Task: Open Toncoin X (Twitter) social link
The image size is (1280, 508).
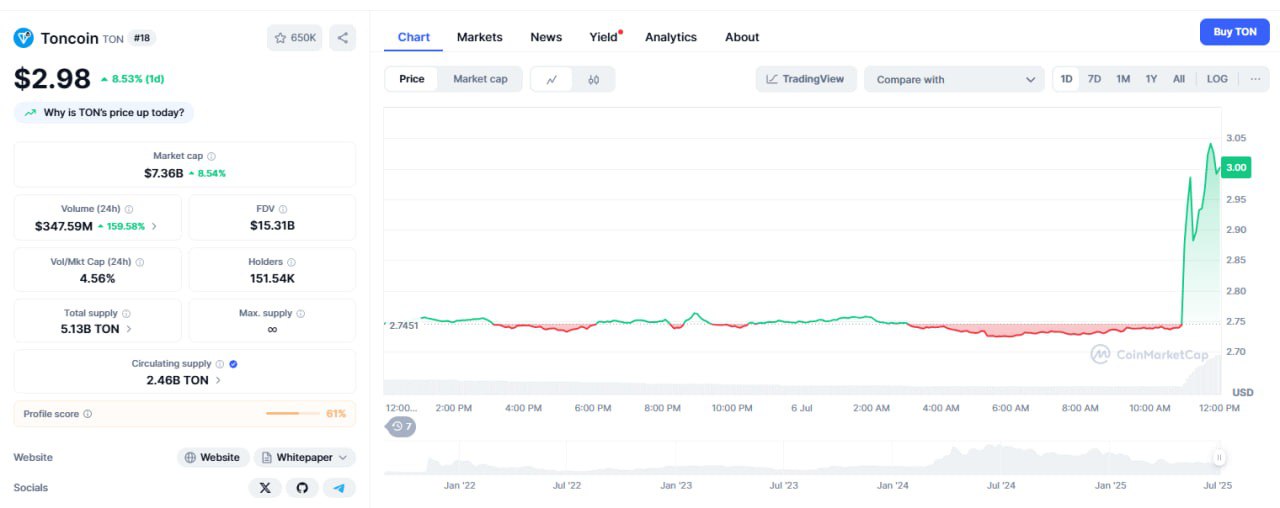Action: [x=264, y=488]
